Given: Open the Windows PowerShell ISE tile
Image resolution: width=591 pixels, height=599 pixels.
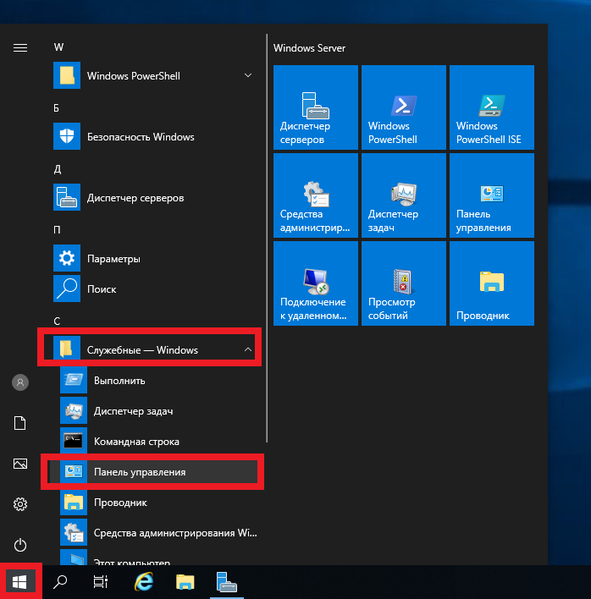Looking at the screenshot, I should point(492,107).
